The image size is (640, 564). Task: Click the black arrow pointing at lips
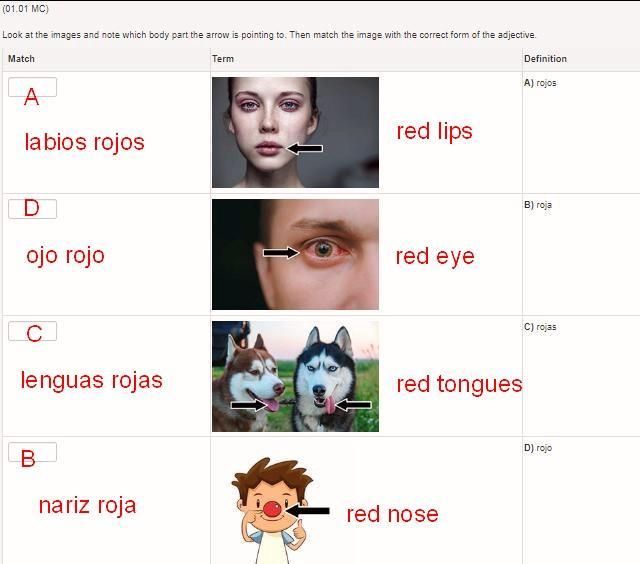tap(304, 148)
